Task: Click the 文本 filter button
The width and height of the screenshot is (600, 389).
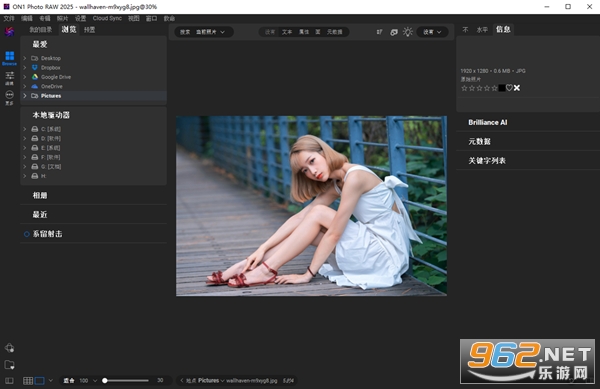Action: point(287,32)
